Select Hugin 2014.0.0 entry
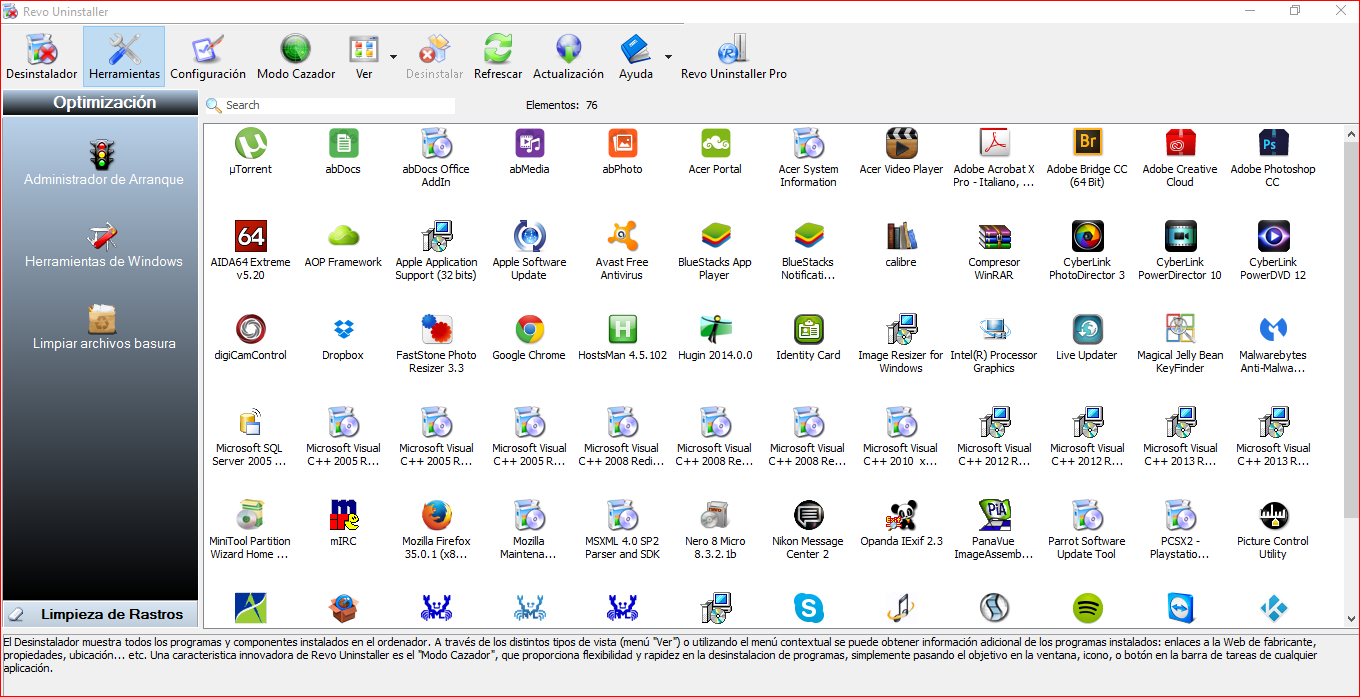Image resolution: width=1360 pixels, height=697 pixels. click(x=715, y=338)
